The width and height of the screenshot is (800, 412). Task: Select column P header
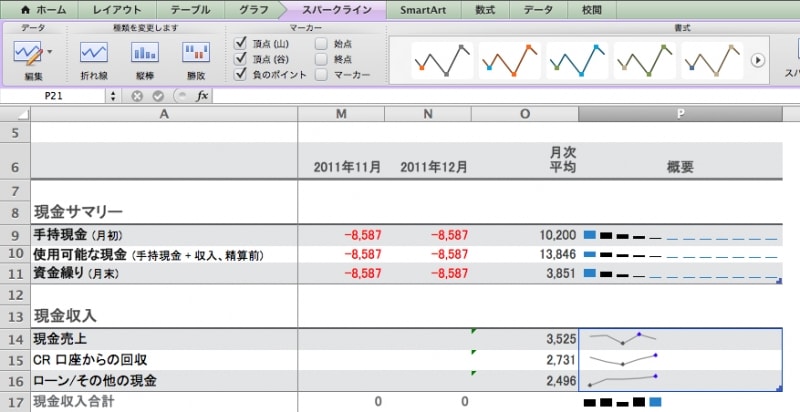tap(680, 113)
